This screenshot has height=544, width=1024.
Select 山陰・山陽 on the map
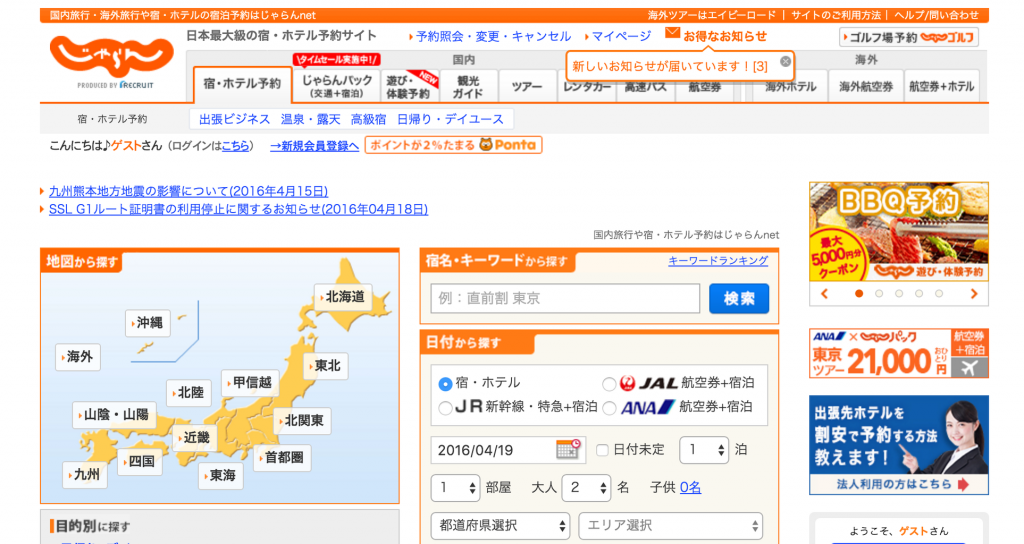pos(114,415)
